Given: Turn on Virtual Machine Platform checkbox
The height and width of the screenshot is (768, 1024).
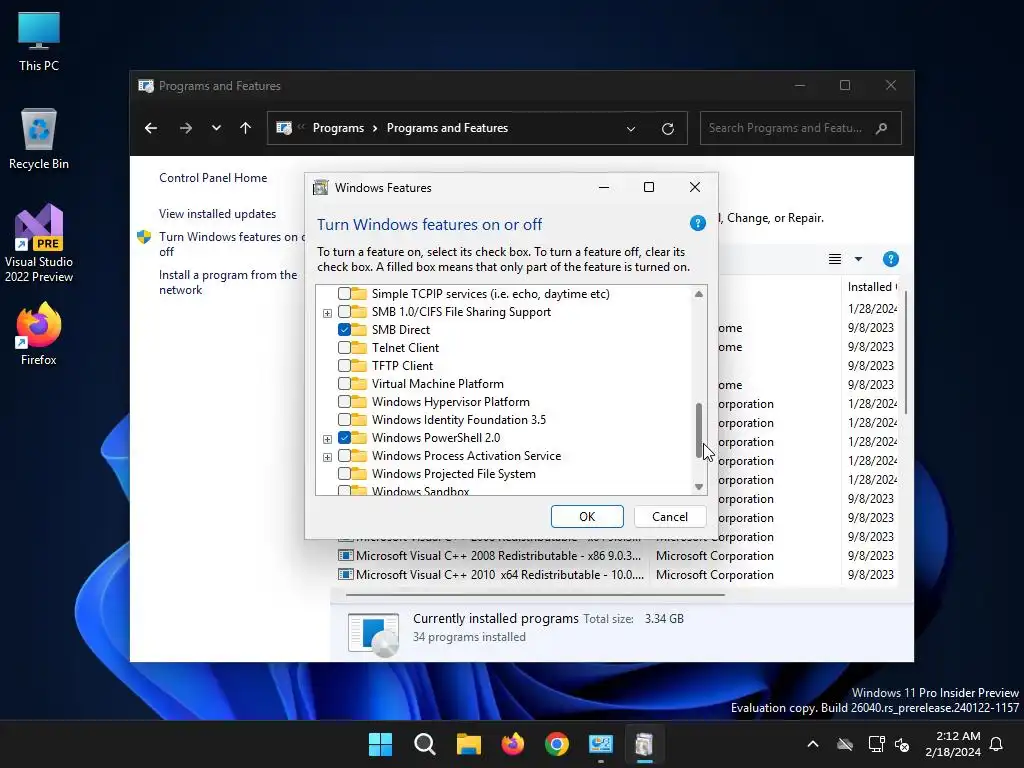Looking at the screenshot, I should (344, 383).
